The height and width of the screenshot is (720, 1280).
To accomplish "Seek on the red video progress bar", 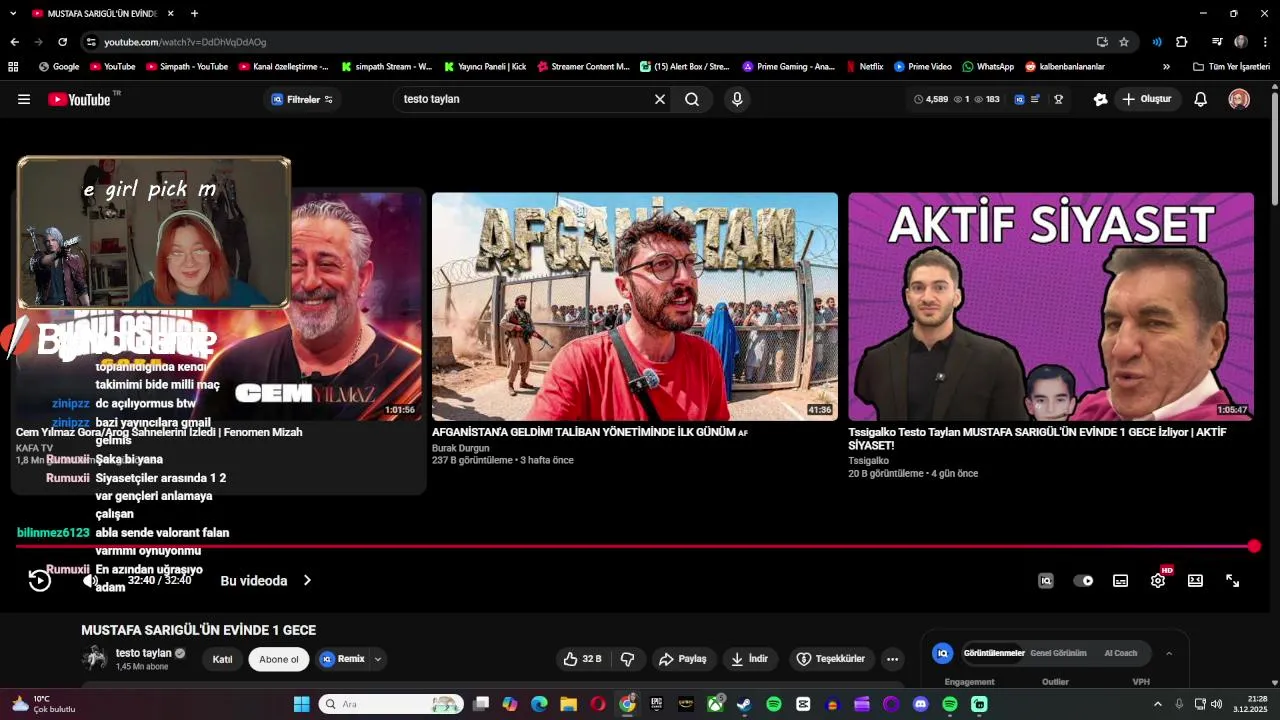I will coord(634,546).
